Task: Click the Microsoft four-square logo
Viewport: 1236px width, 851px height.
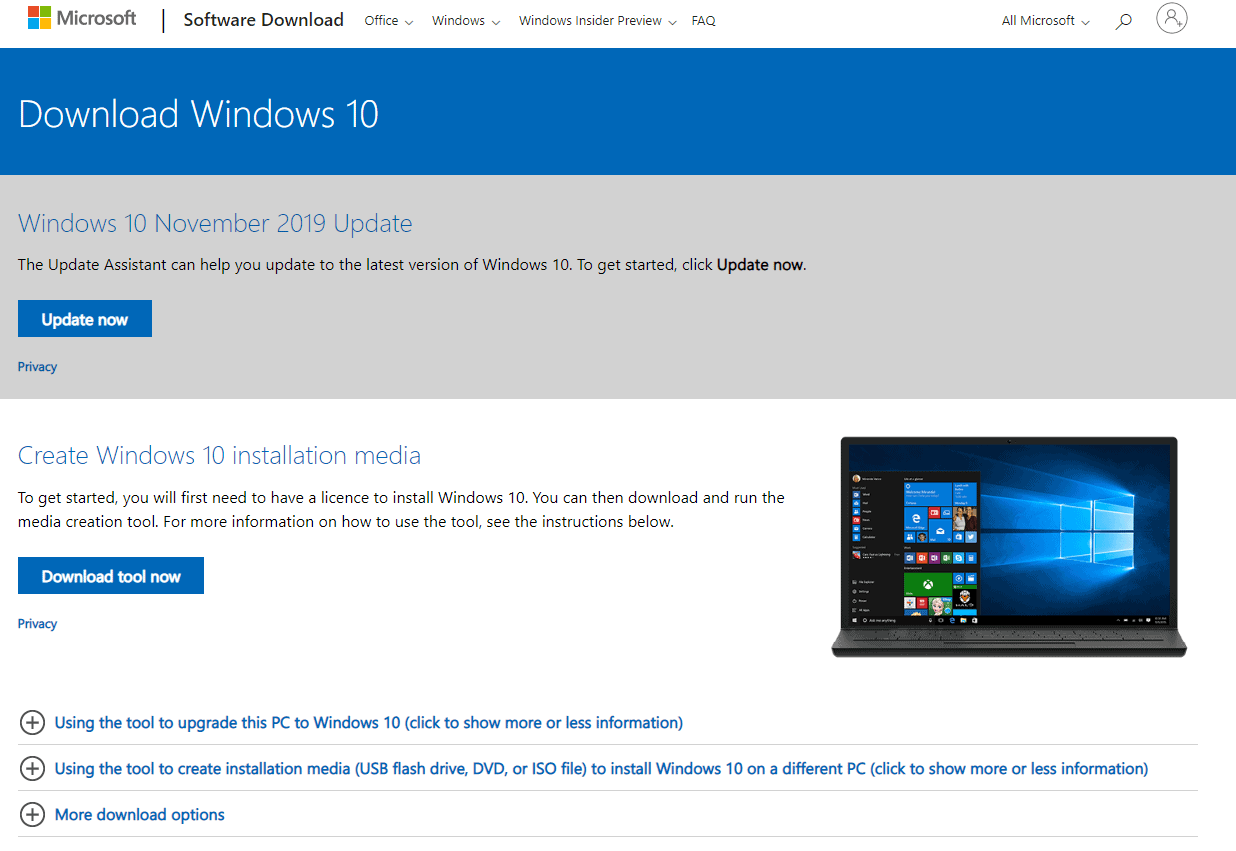Action: 38,16
